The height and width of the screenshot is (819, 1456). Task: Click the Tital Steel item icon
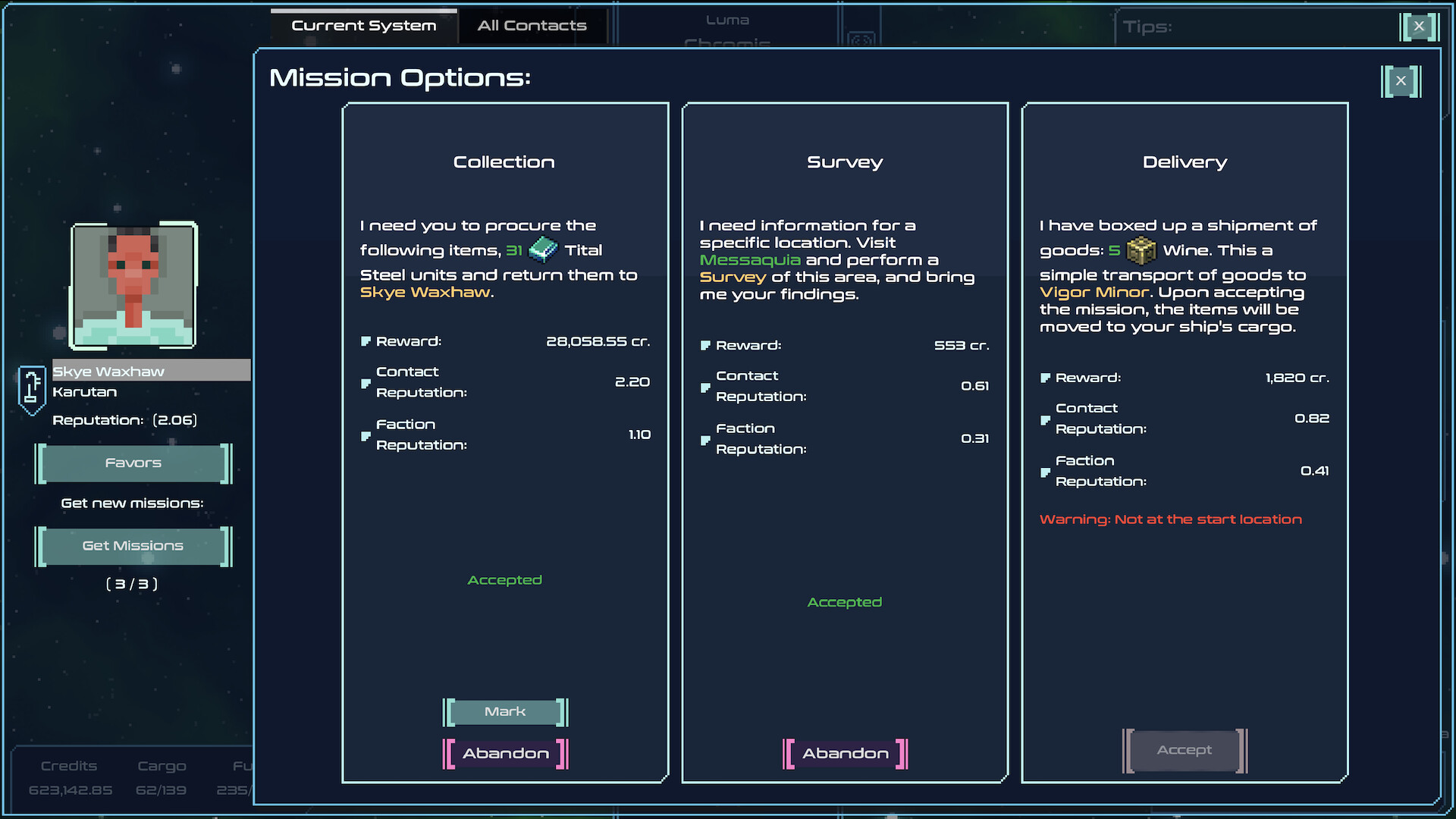[543, 249]
